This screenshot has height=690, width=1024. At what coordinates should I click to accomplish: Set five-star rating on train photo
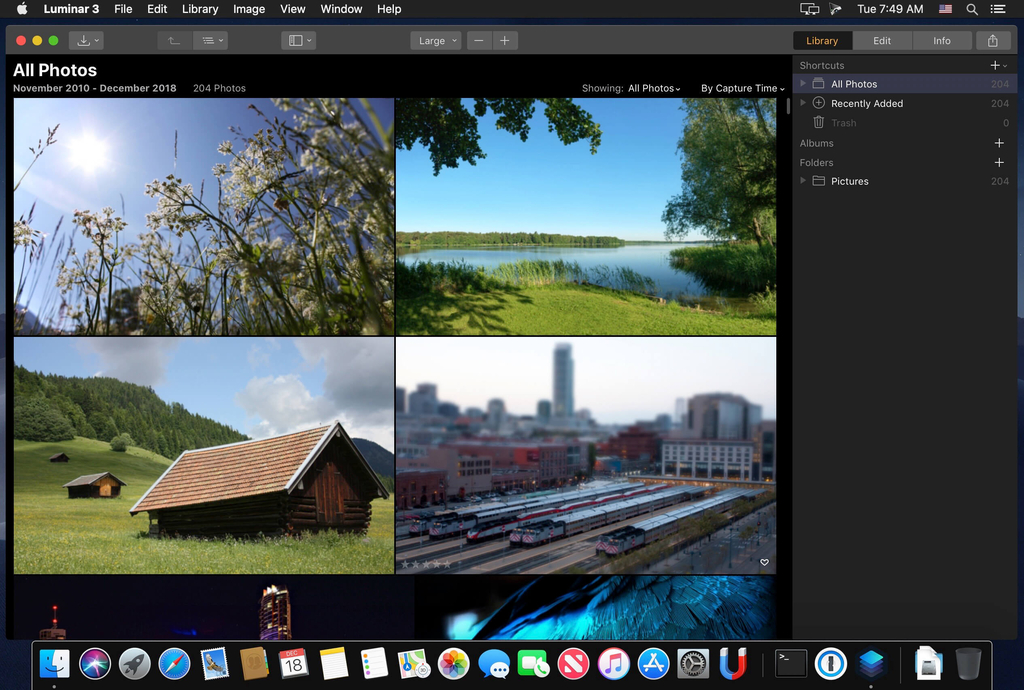[446, 564]
